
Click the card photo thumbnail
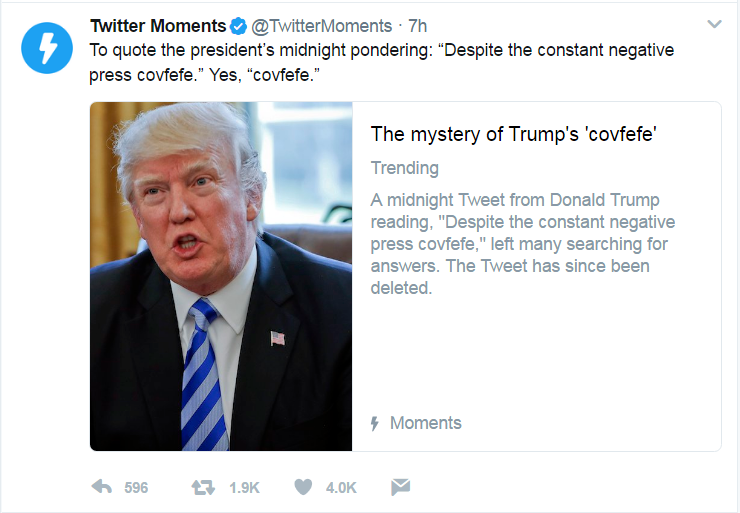221,276
